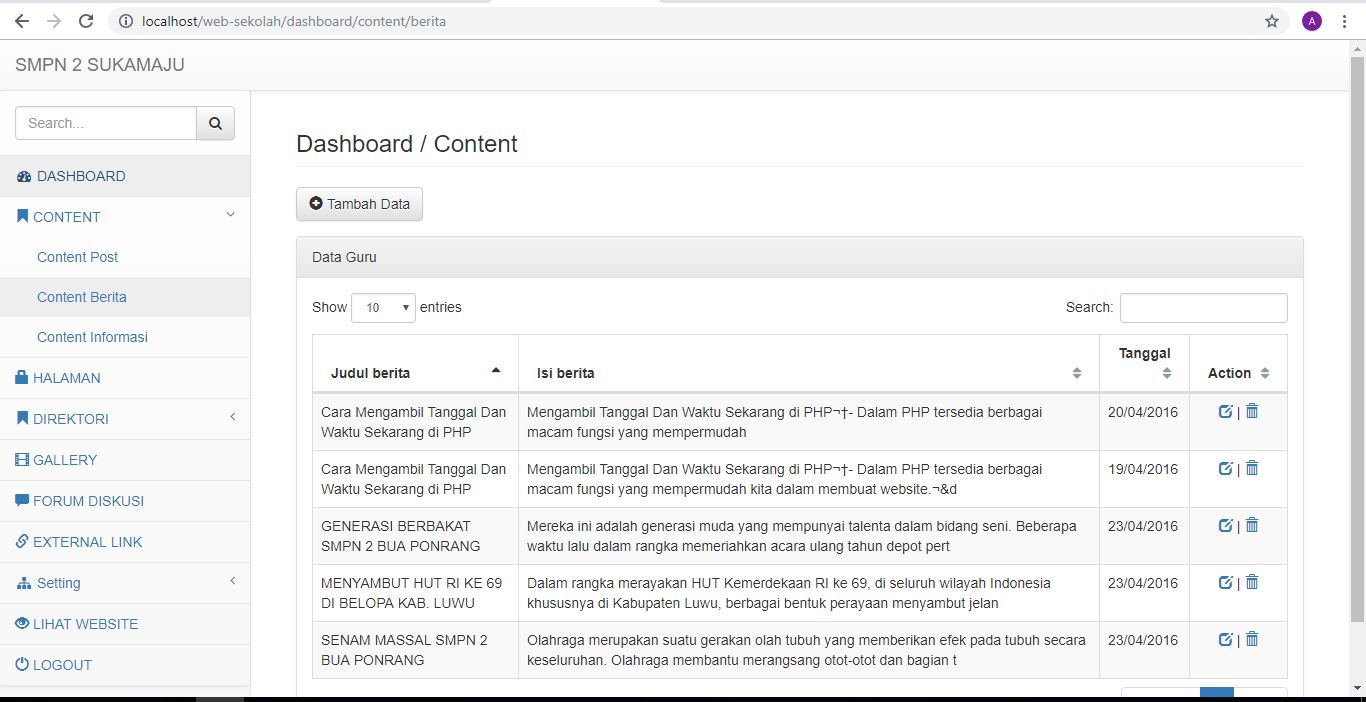The image size is (1366, 702).
Task: Reload the page in browser
Action: 86,21
